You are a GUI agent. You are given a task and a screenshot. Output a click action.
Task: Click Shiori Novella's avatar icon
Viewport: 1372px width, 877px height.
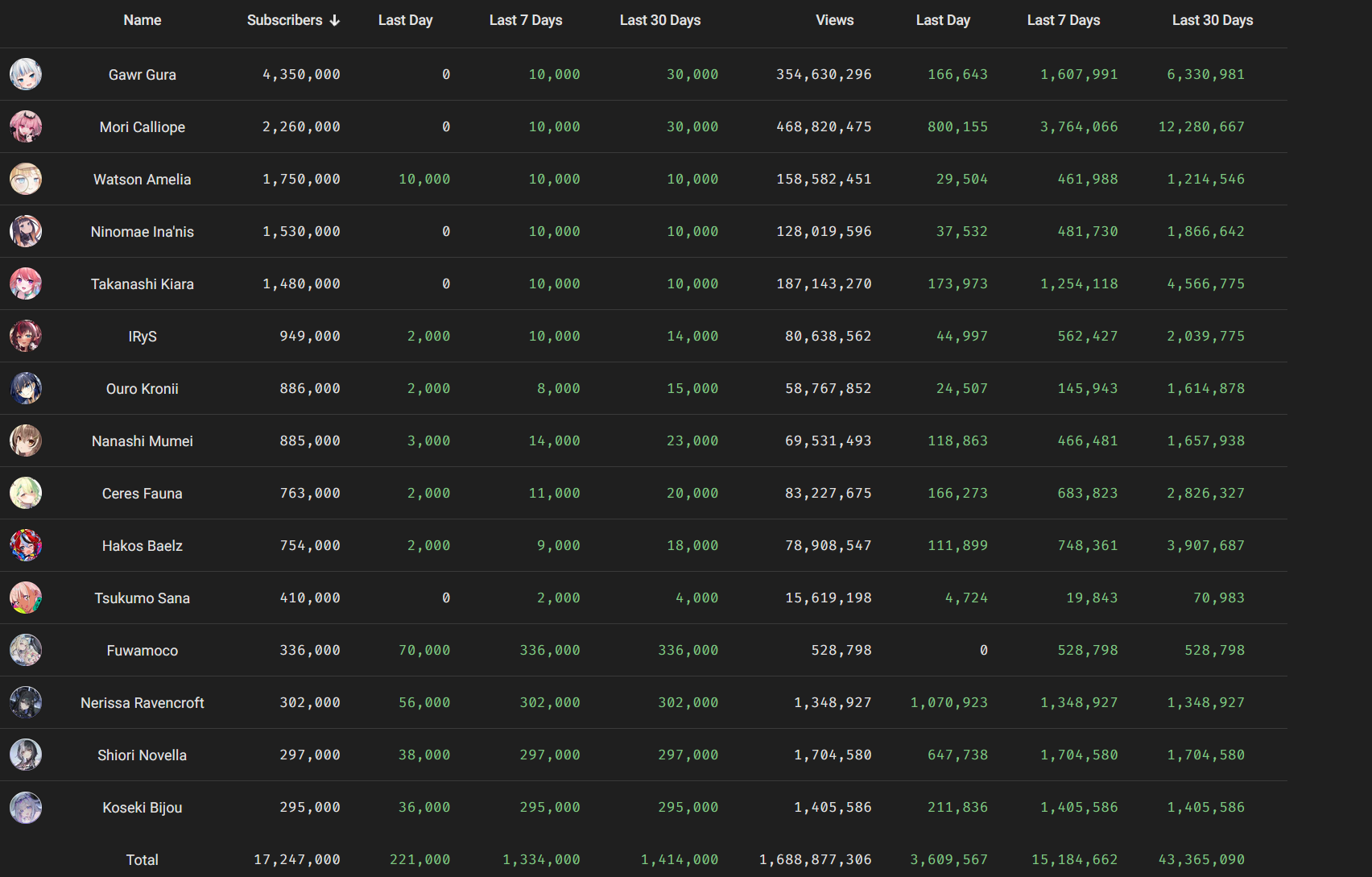26,755
